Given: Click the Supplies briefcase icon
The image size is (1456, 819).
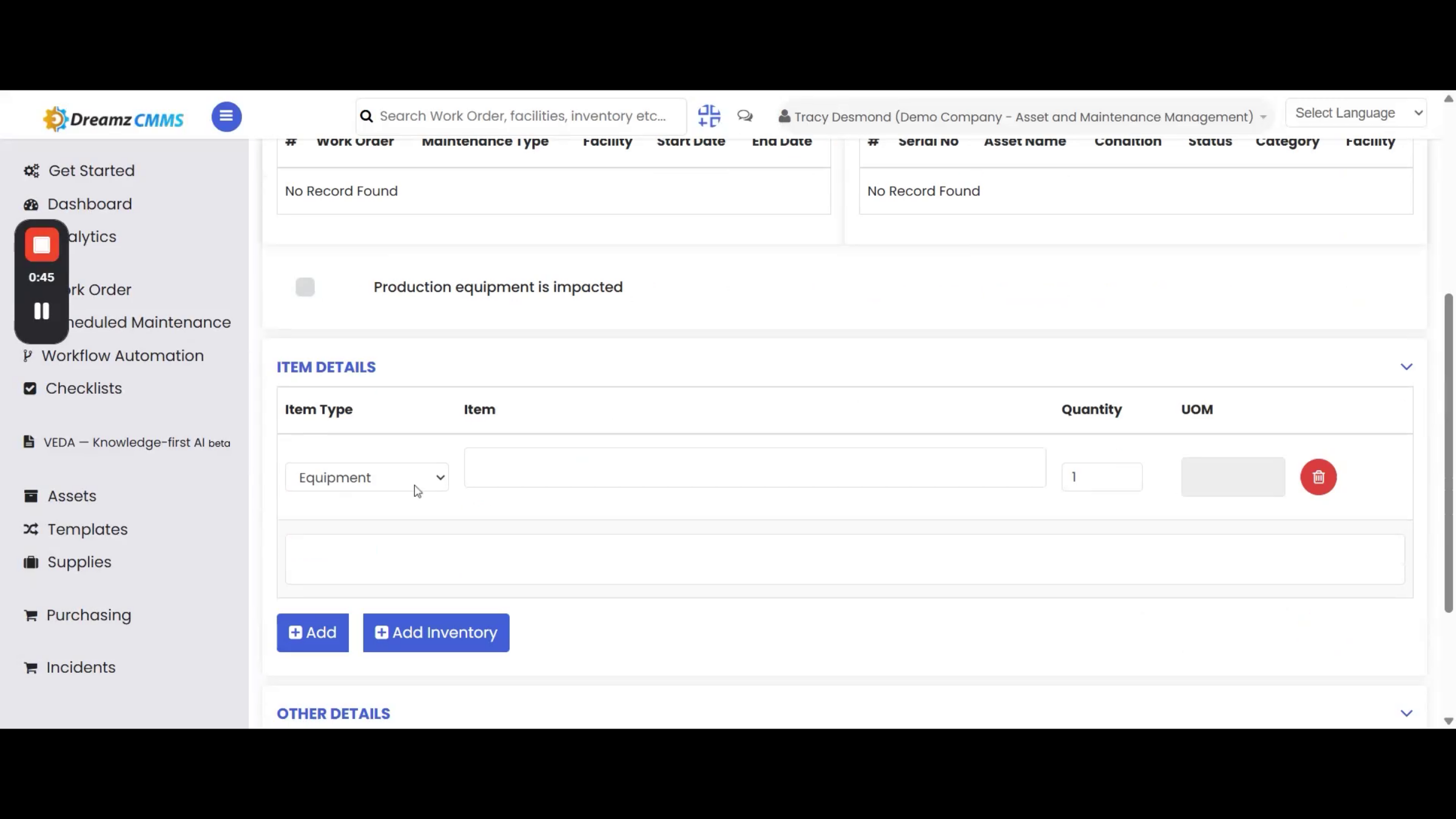Looking at the screenshot, I should click(31, 562).
